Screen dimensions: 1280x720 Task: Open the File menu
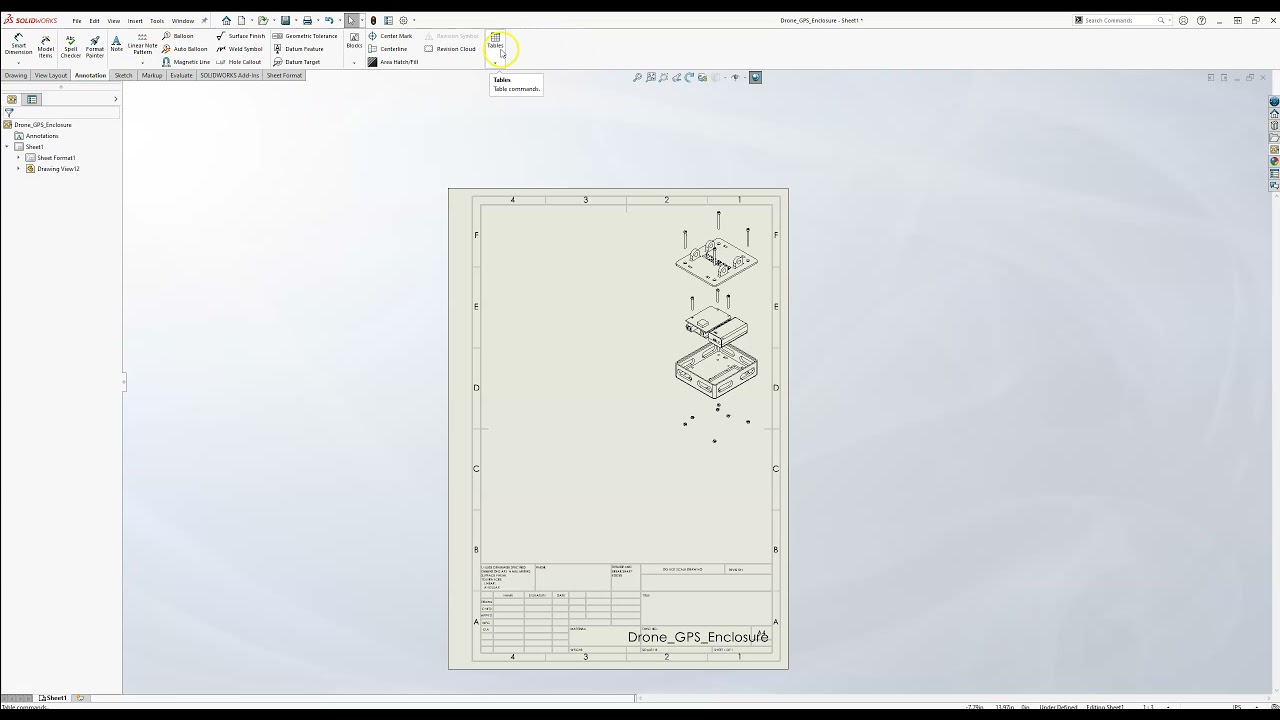click(76, 20)
